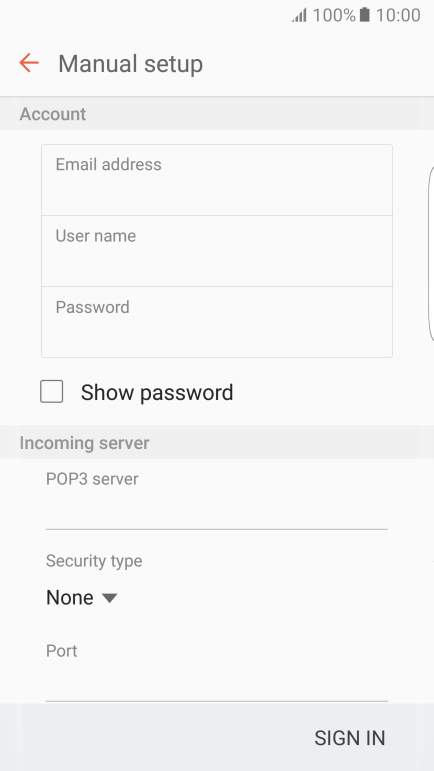This screenshot has width=434, height=771.
Task: Focus the POP3 server input field
Action: (217, 512)
